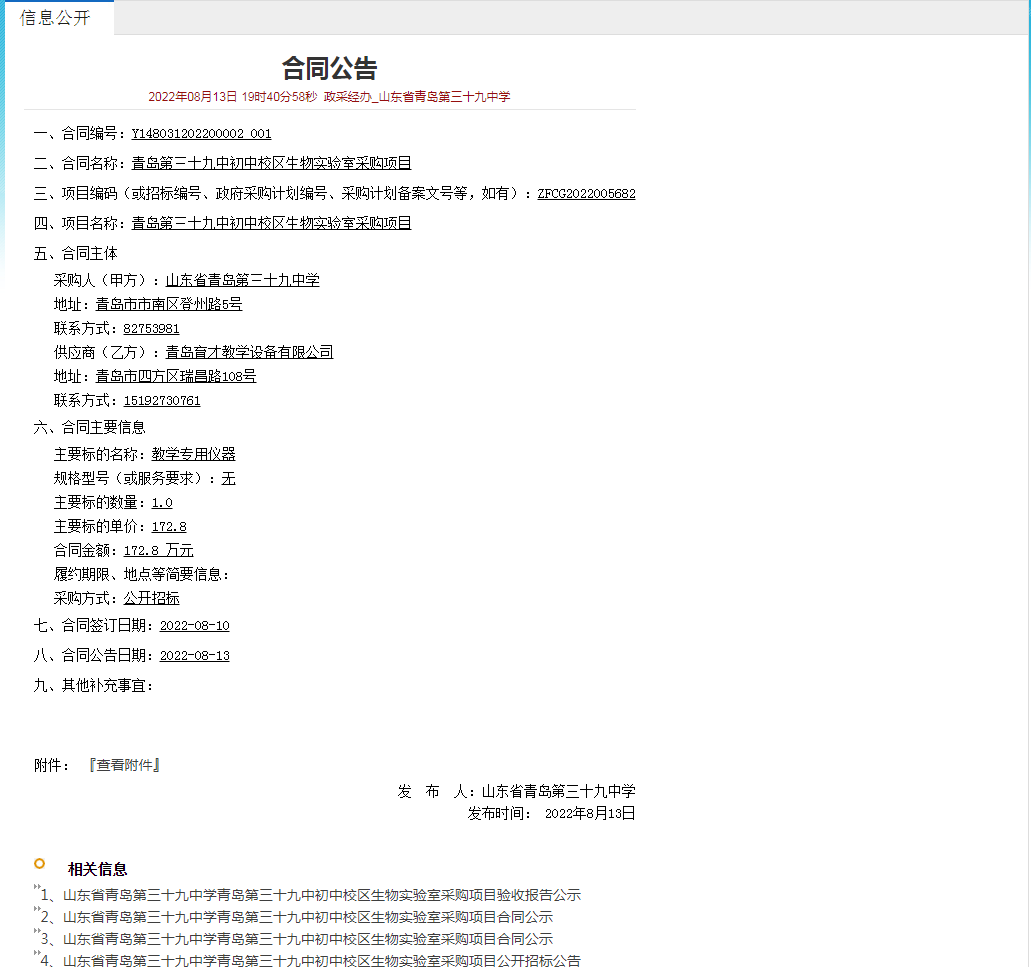The width and height of the screenshot is (1031, 967).
Task: Open related link 3 合同公示
Action: point(307,939)
